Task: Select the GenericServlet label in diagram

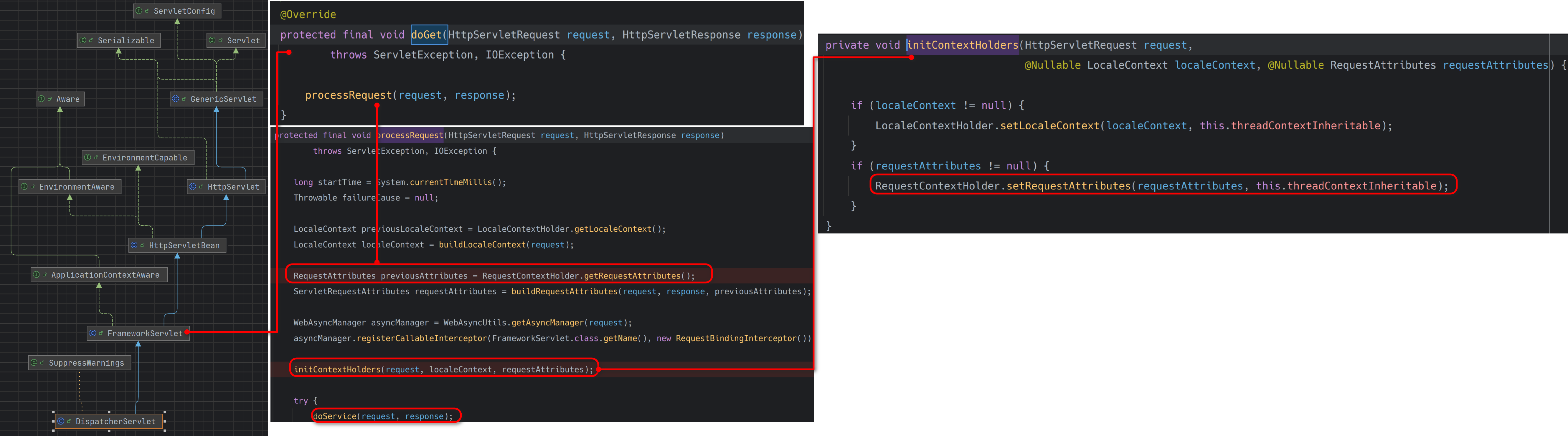Action: pyautogui.click(x=223, y=99)
